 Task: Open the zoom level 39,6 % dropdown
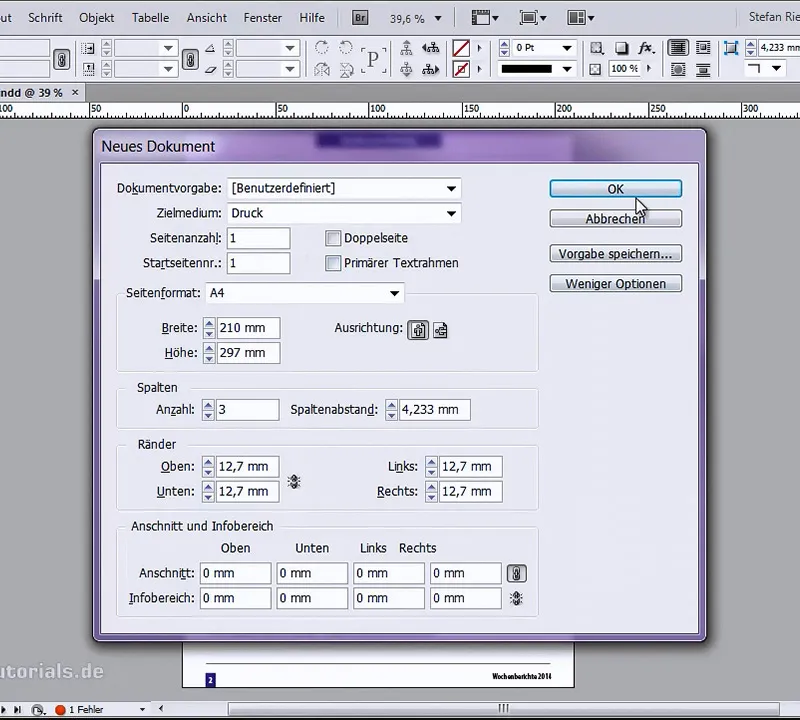(x=438, y=18)
